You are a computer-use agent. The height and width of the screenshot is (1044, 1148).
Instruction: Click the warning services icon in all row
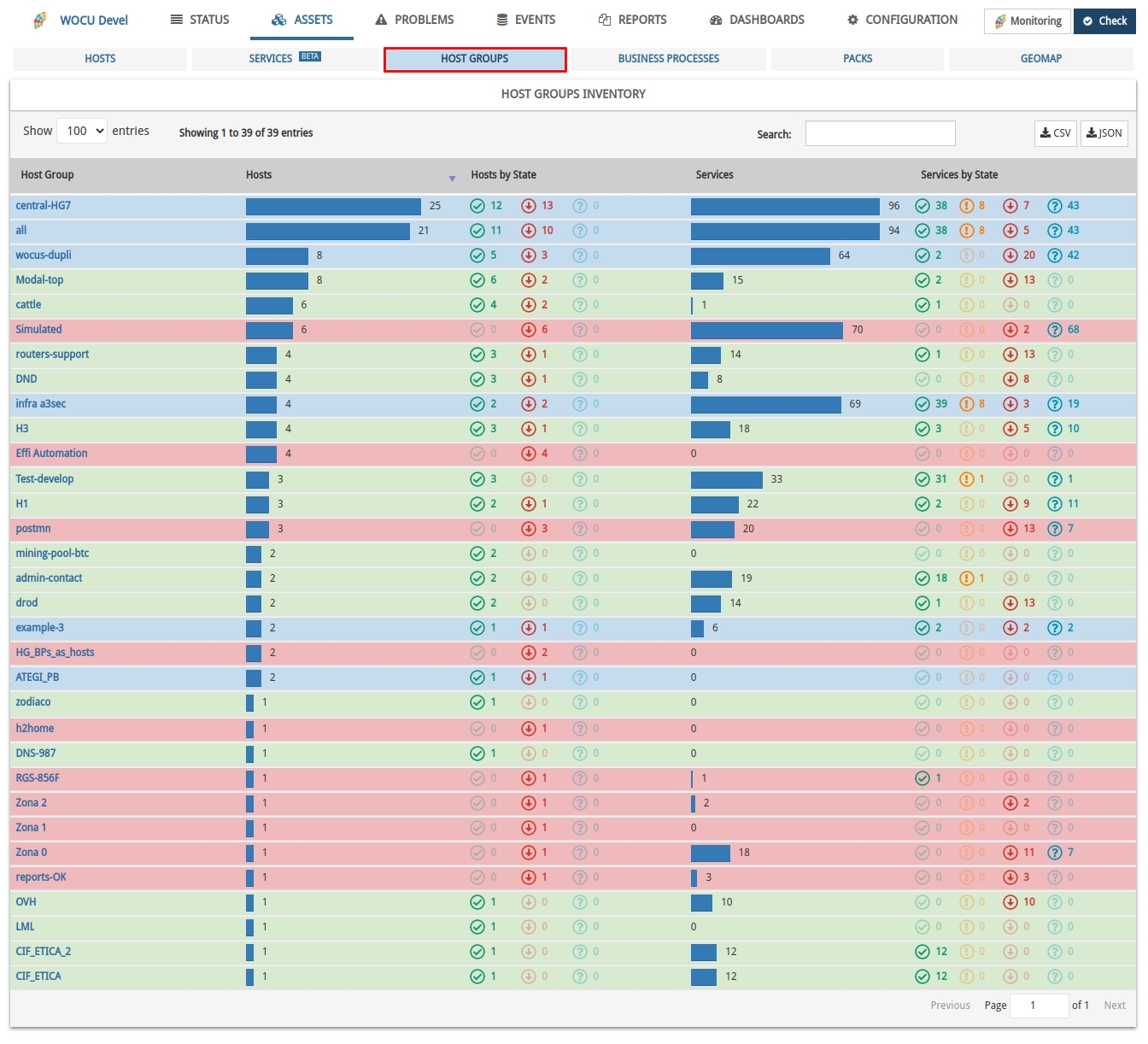tap(967, 231)
